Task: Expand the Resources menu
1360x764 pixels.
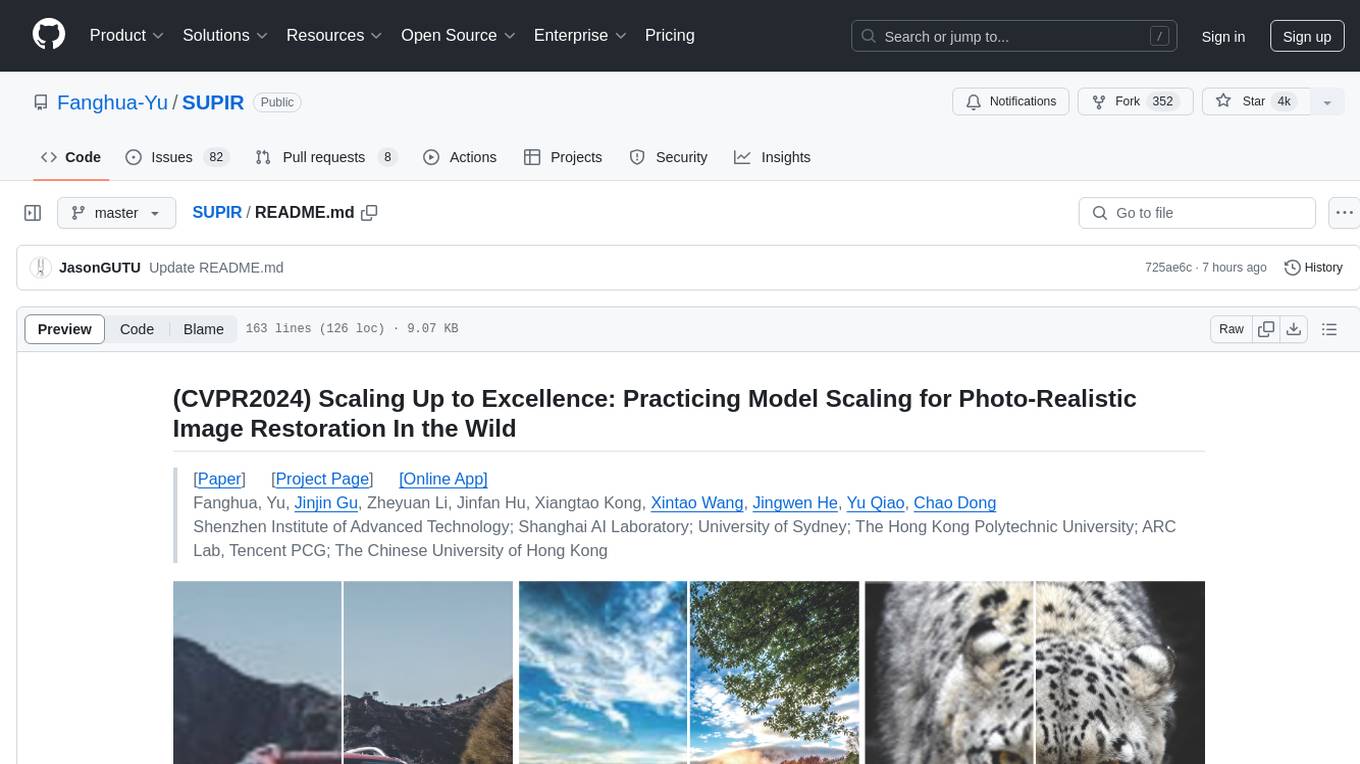Action: point(334,35)
